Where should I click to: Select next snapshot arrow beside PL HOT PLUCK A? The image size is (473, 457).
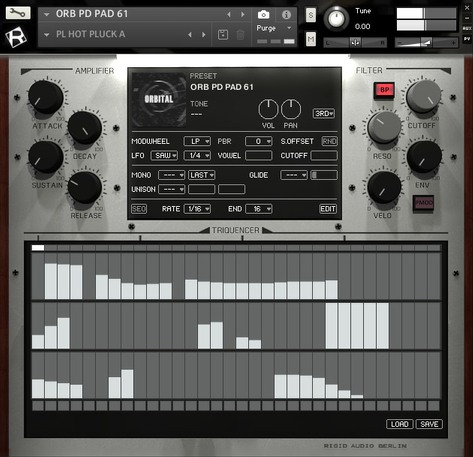coord(204,34)
